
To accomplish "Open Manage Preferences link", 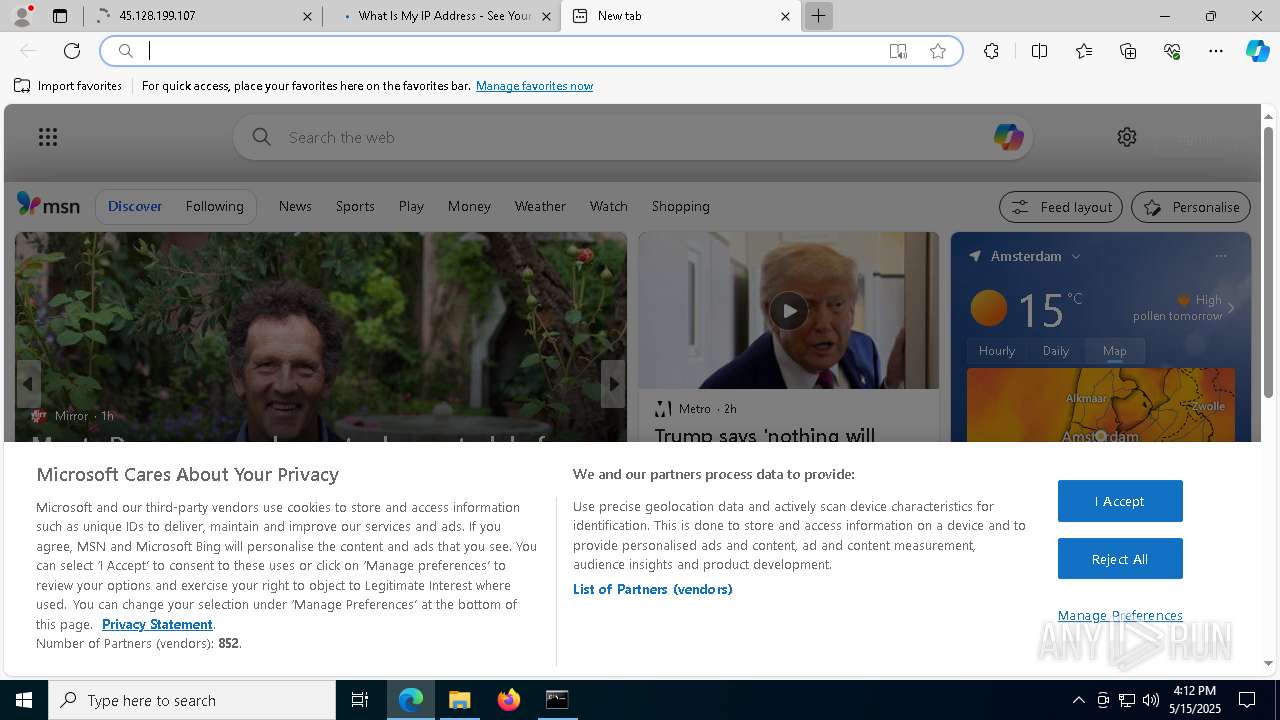I will pyautogui.click(x=1120, y=615).
